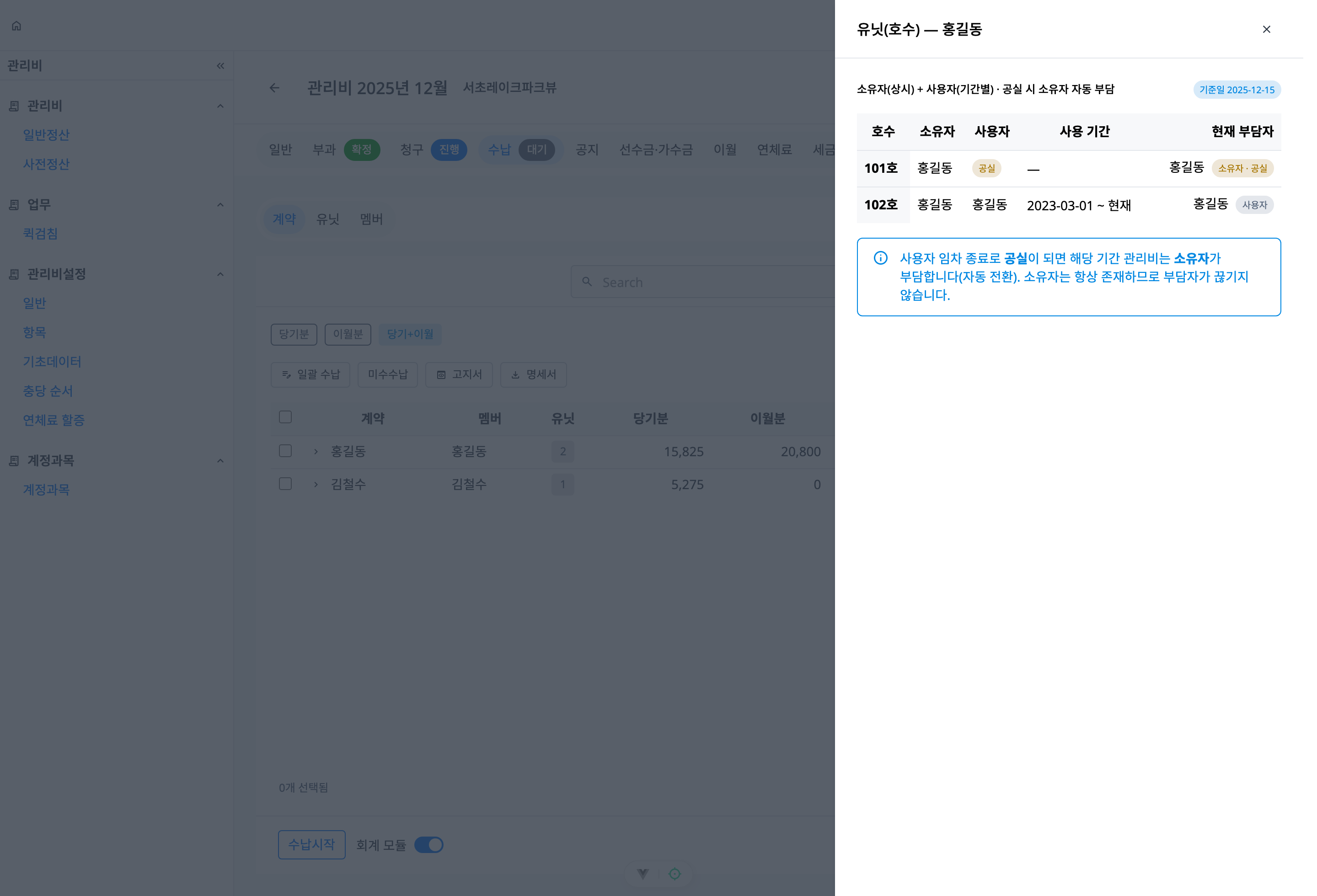Click the 일괄 수납 button
This screenshot has width=1317, height=896.
311,375
